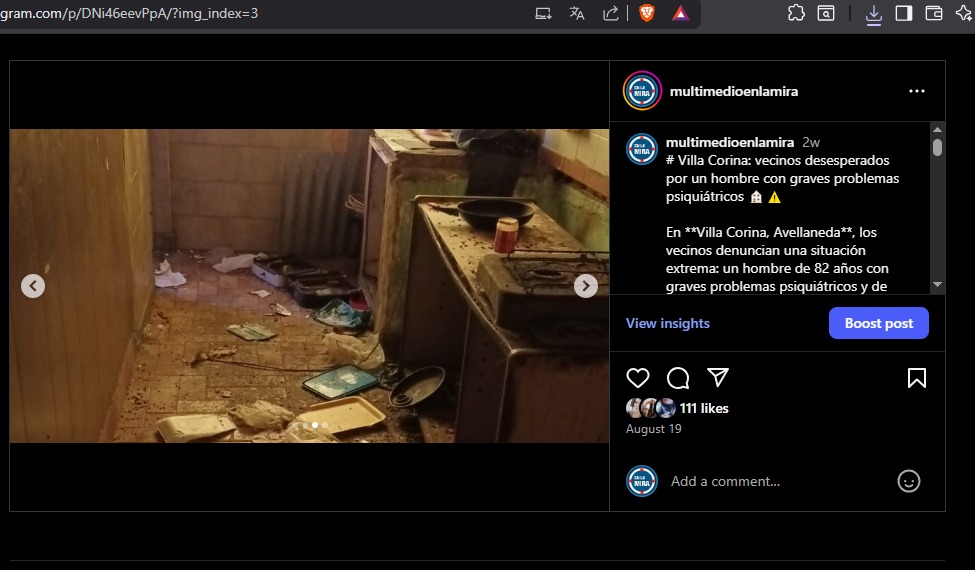Open the Brave Wallet icon
975x570 pixels.
coord(934,13)
